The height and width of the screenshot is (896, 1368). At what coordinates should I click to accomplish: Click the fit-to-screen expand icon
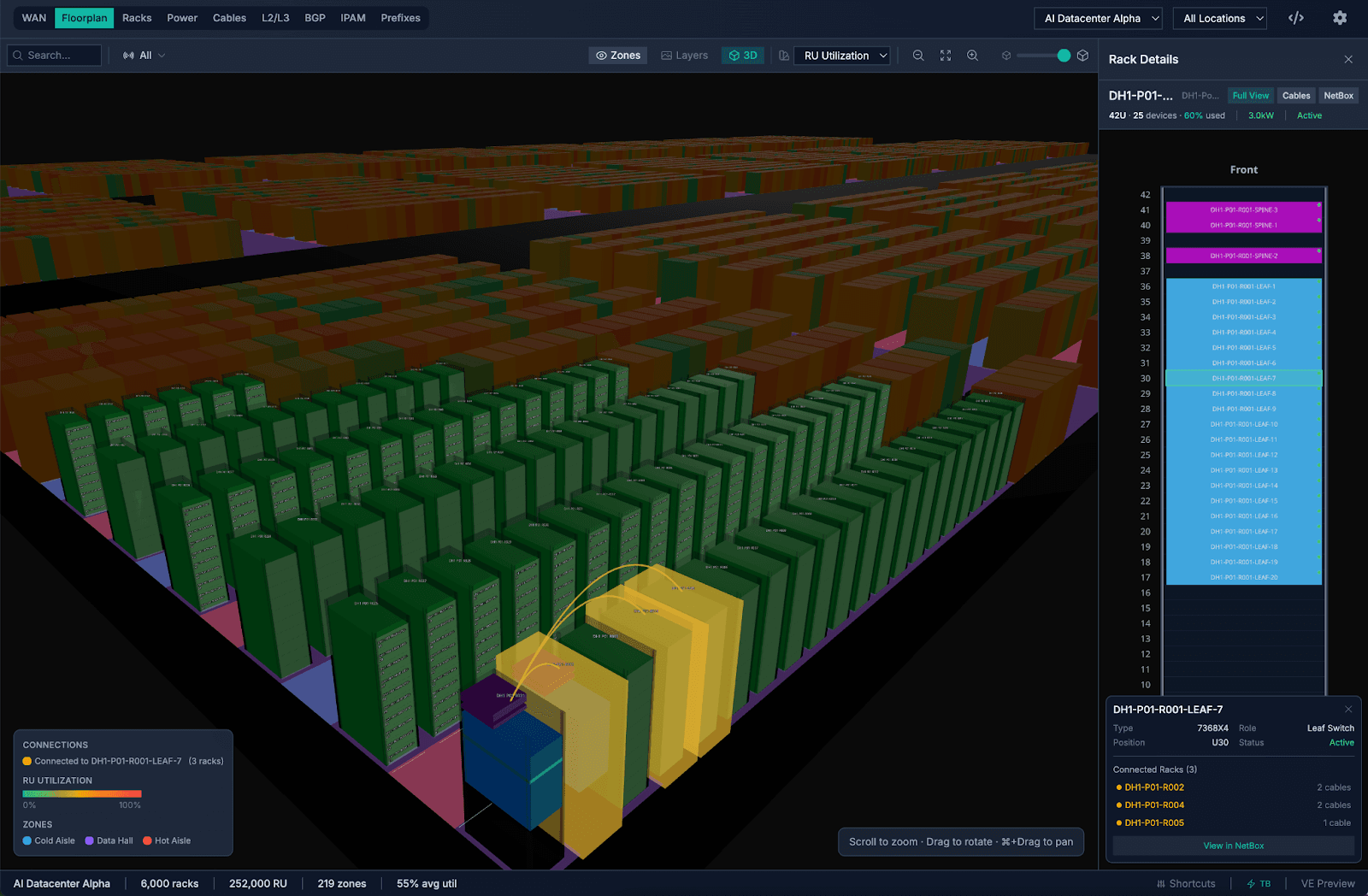[945, 55]
